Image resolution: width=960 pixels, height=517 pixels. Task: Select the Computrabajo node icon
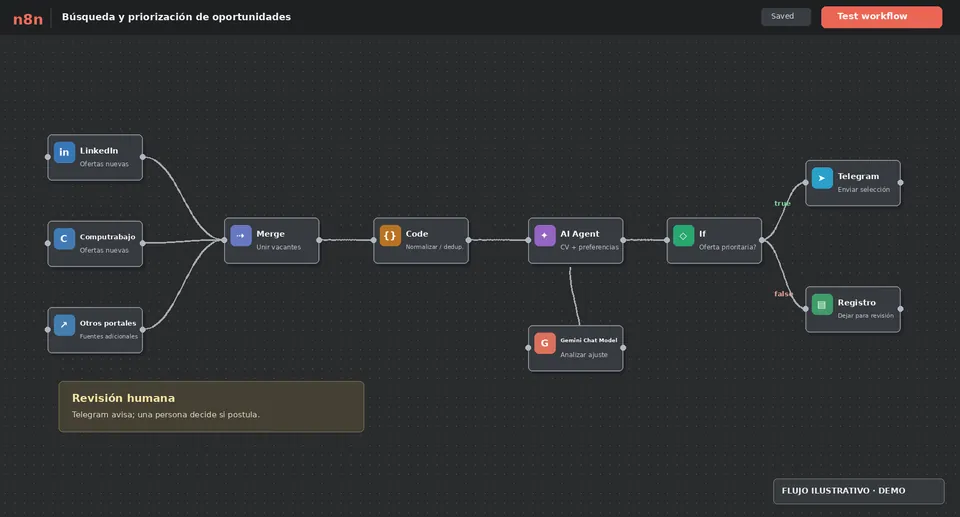(64, 238)
